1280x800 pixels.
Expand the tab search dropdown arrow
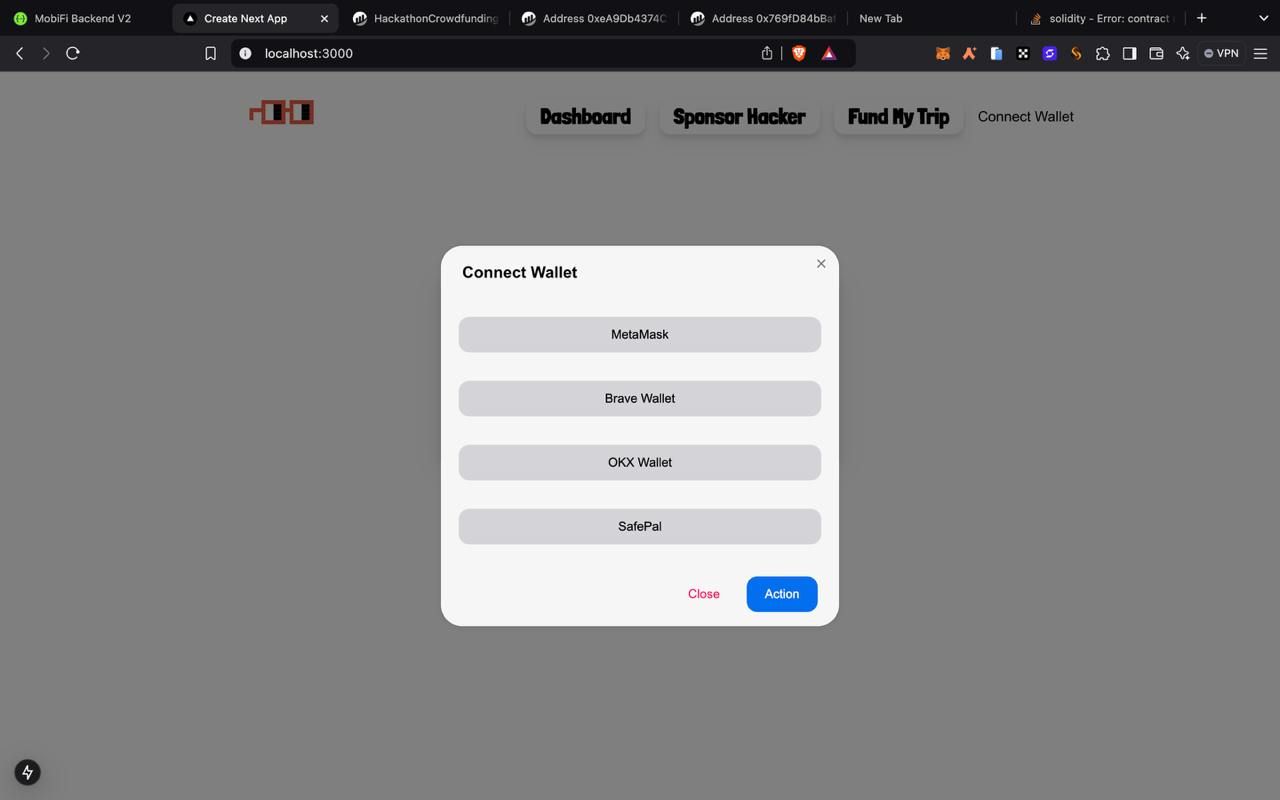point(1262,18)
